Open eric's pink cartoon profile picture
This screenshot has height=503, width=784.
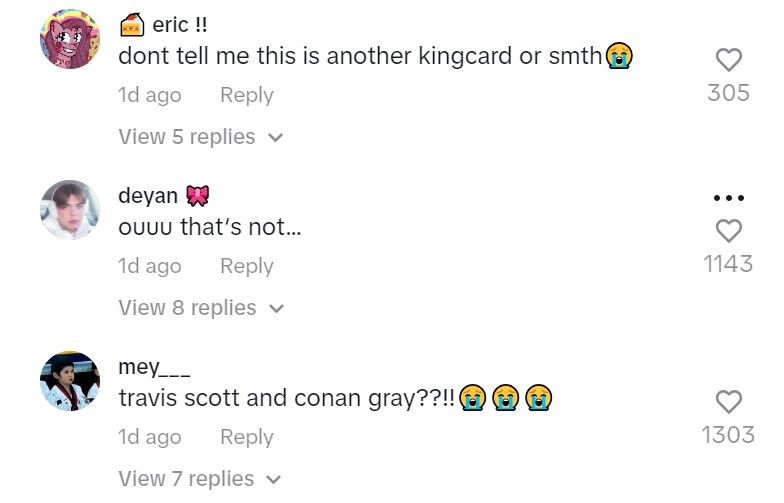70,39
